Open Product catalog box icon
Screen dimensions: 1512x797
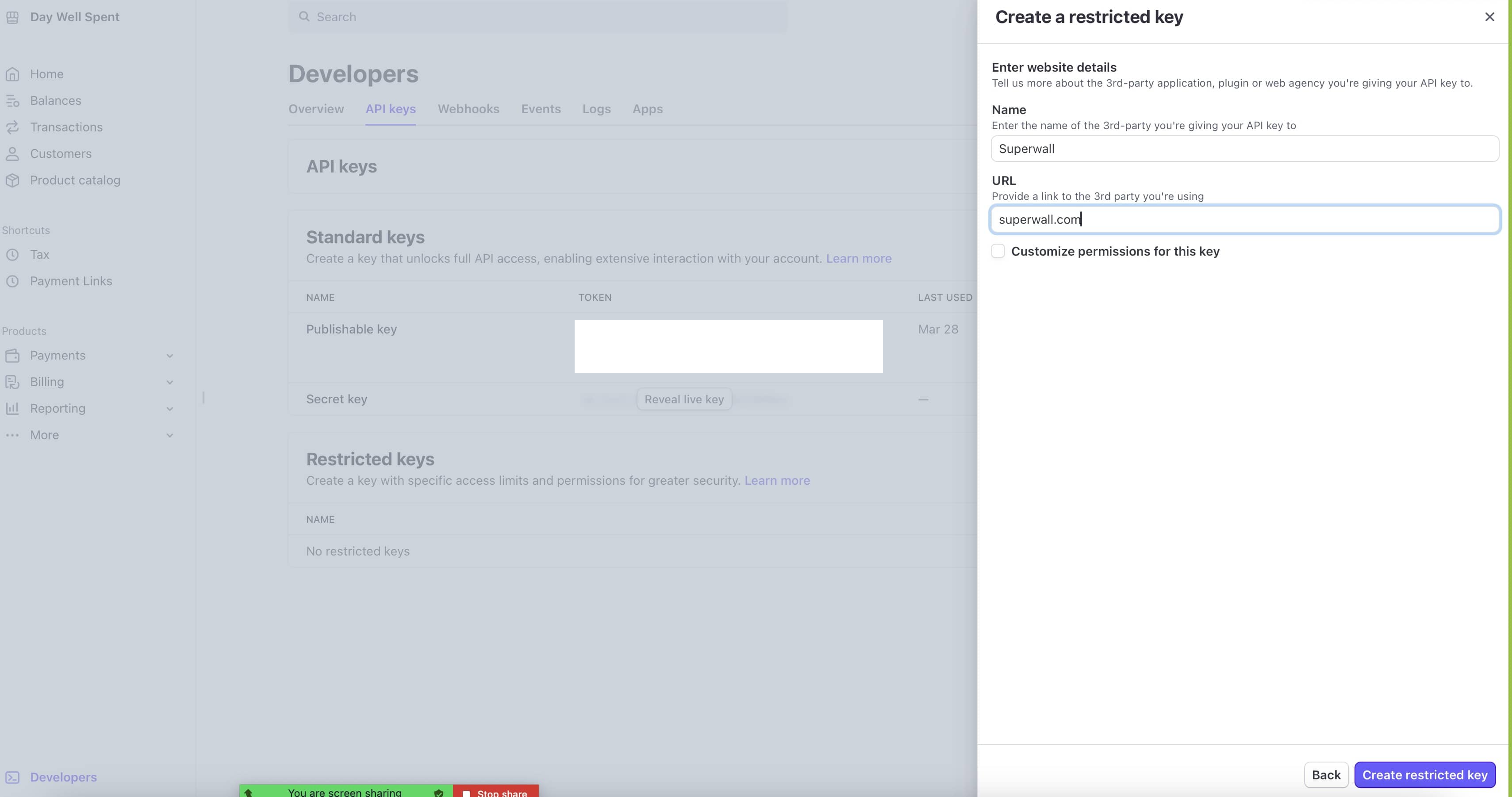pos(12,180)
